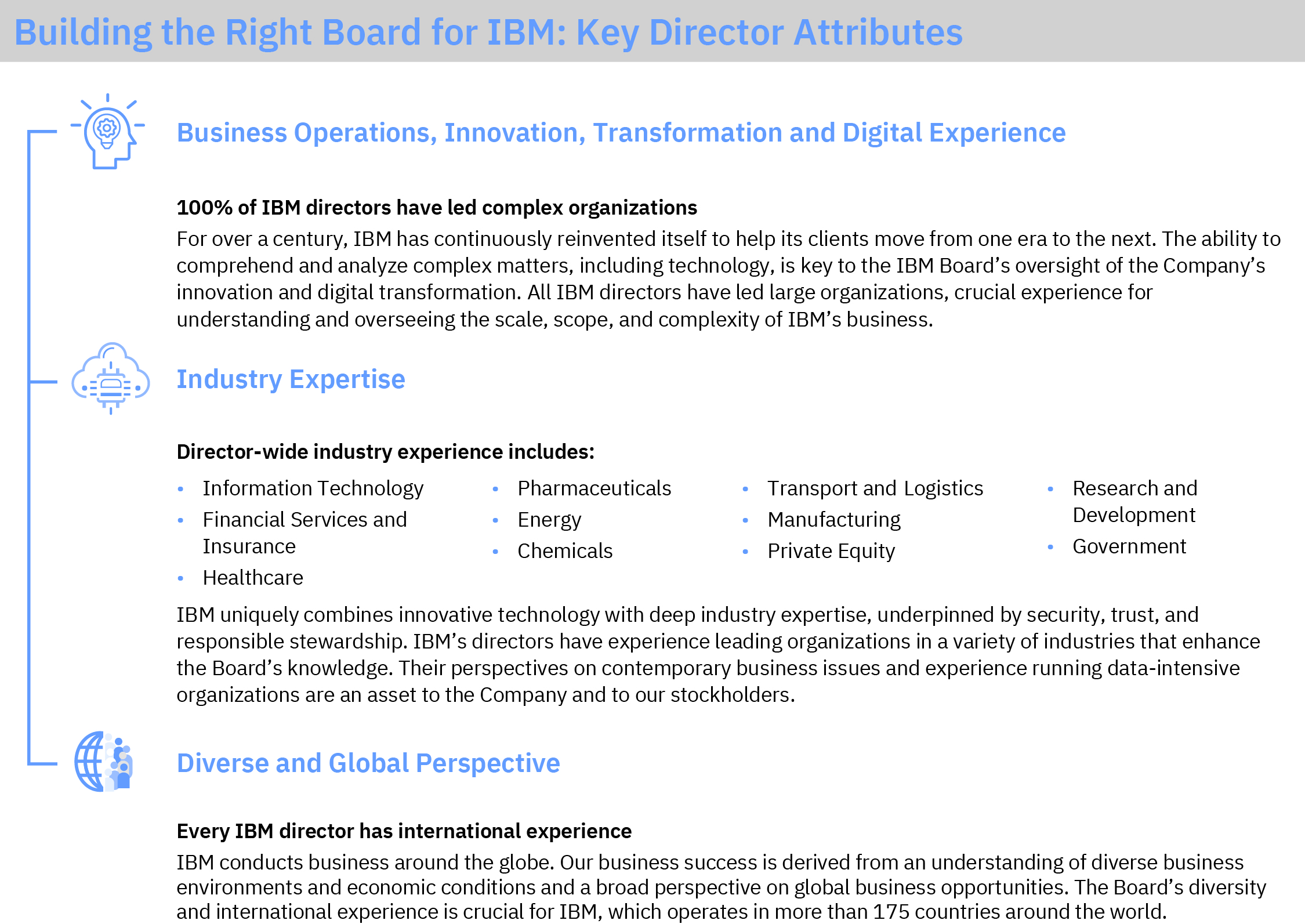Click the page title 'Building the Right Board for IBM'
The height and width of the screenshot is (924, 1305).
click(488, 32)
